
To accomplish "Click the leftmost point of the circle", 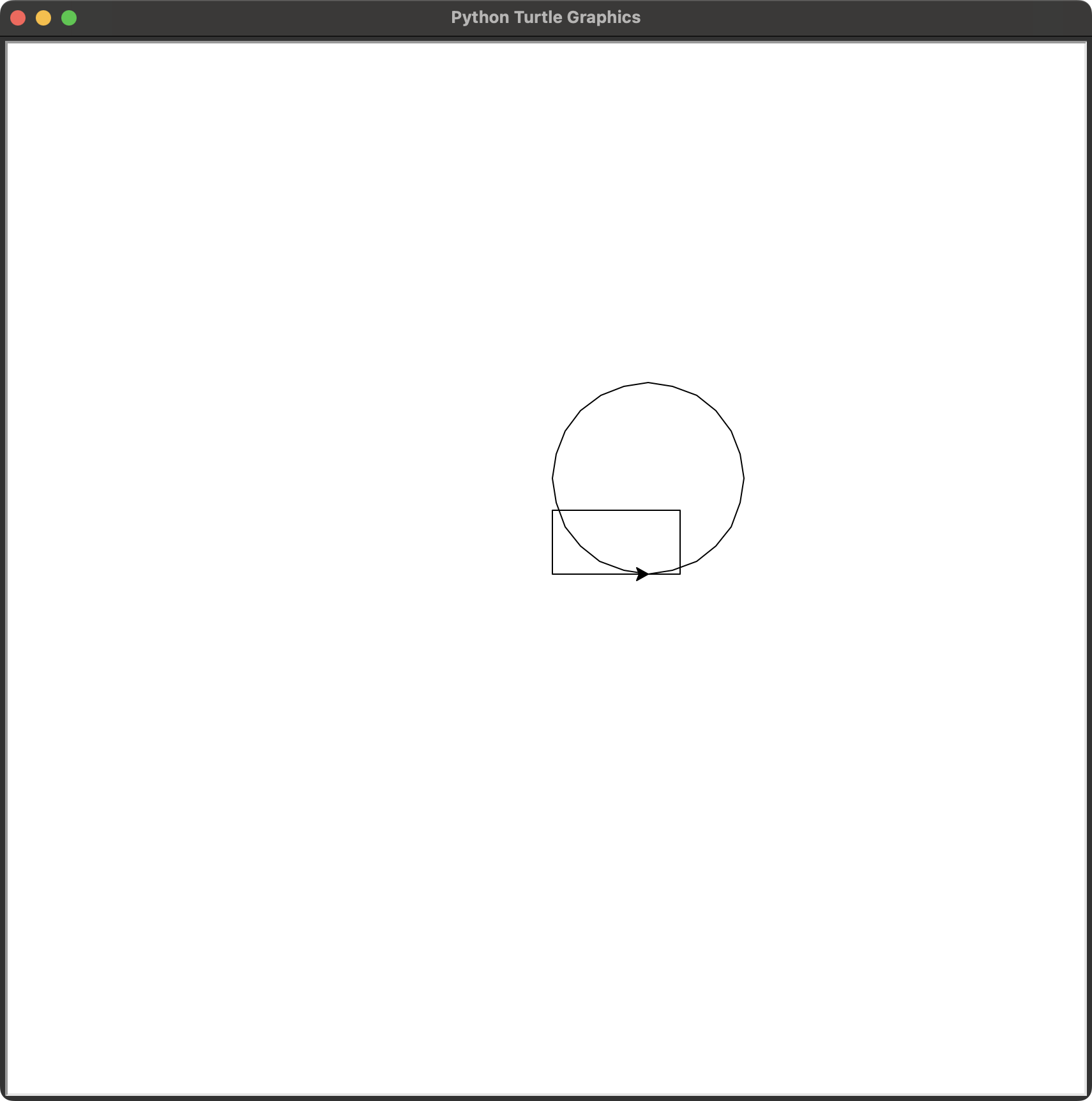I will coord(552,478).
